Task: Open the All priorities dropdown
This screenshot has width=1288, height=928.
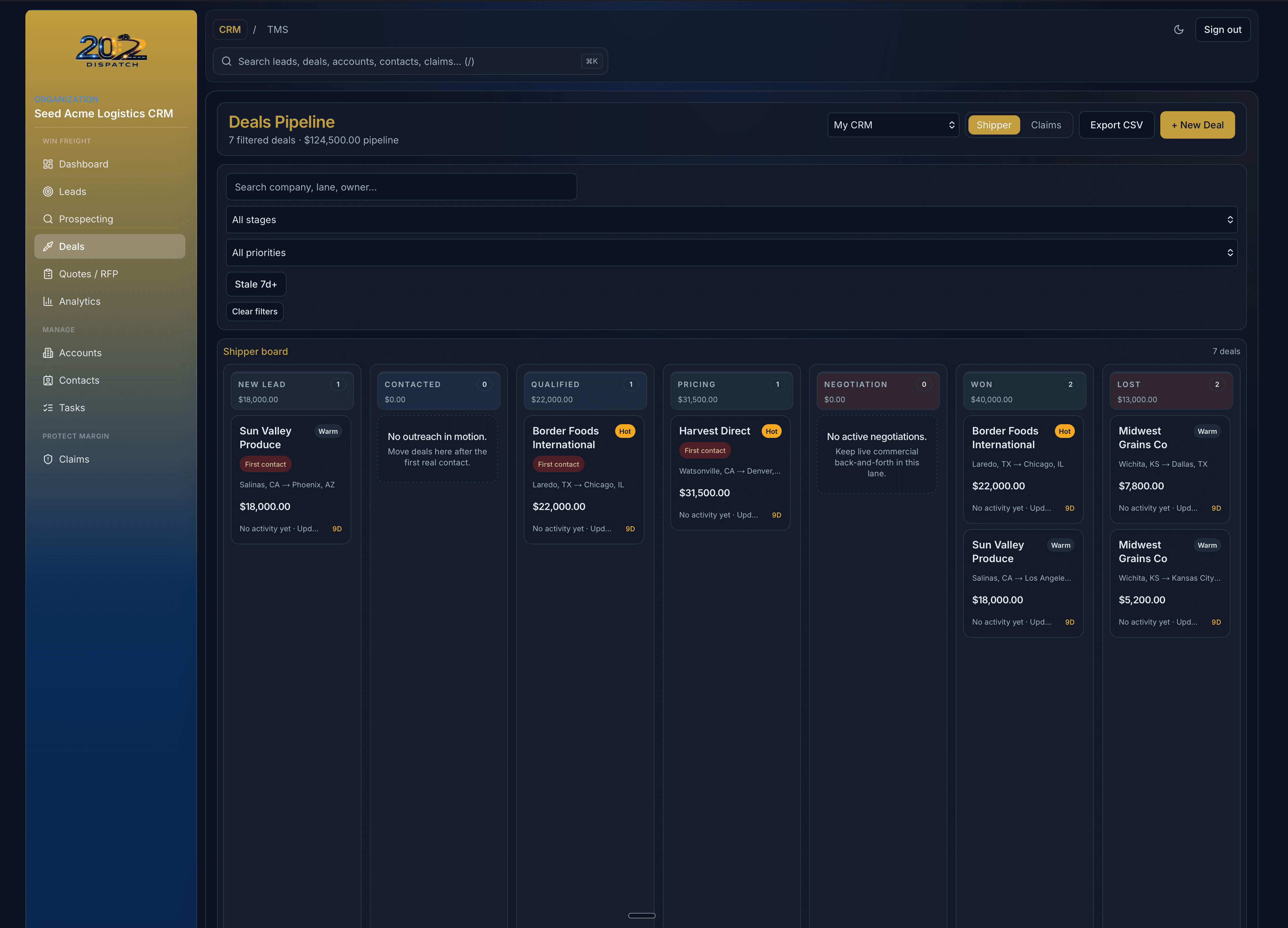Action: click(732, 252)
